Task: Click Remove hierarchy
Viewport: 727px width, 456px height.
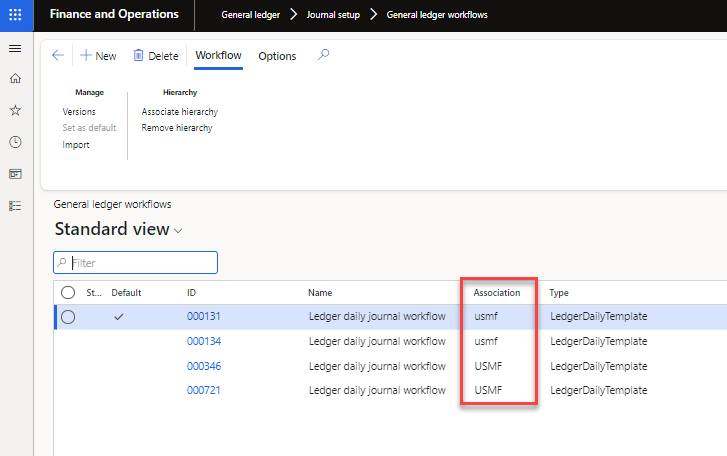Action: point(177,128)
